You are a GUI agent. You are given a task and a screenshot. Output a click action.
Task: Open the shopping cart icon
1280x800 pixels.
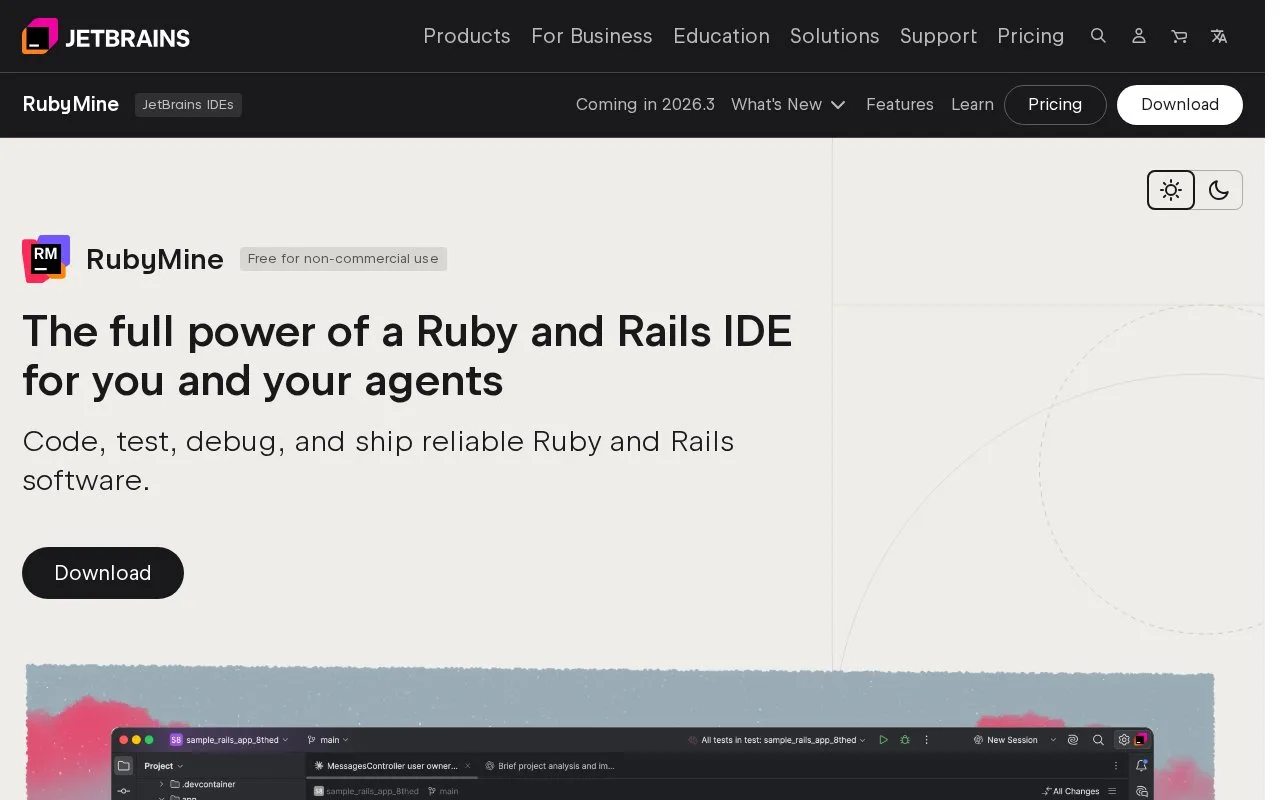coord(1179,36)
